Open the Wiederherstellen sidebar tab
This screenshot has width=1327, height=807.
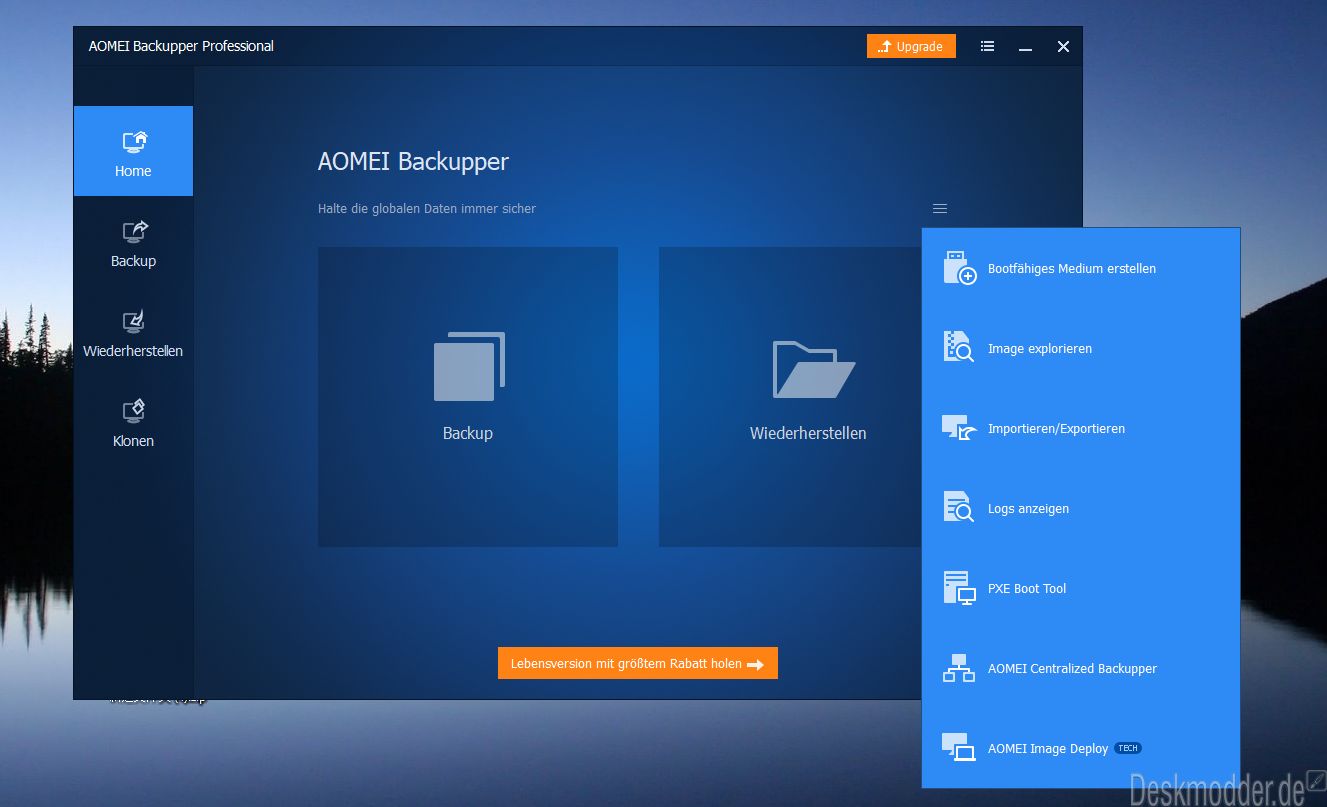point(133,331)
